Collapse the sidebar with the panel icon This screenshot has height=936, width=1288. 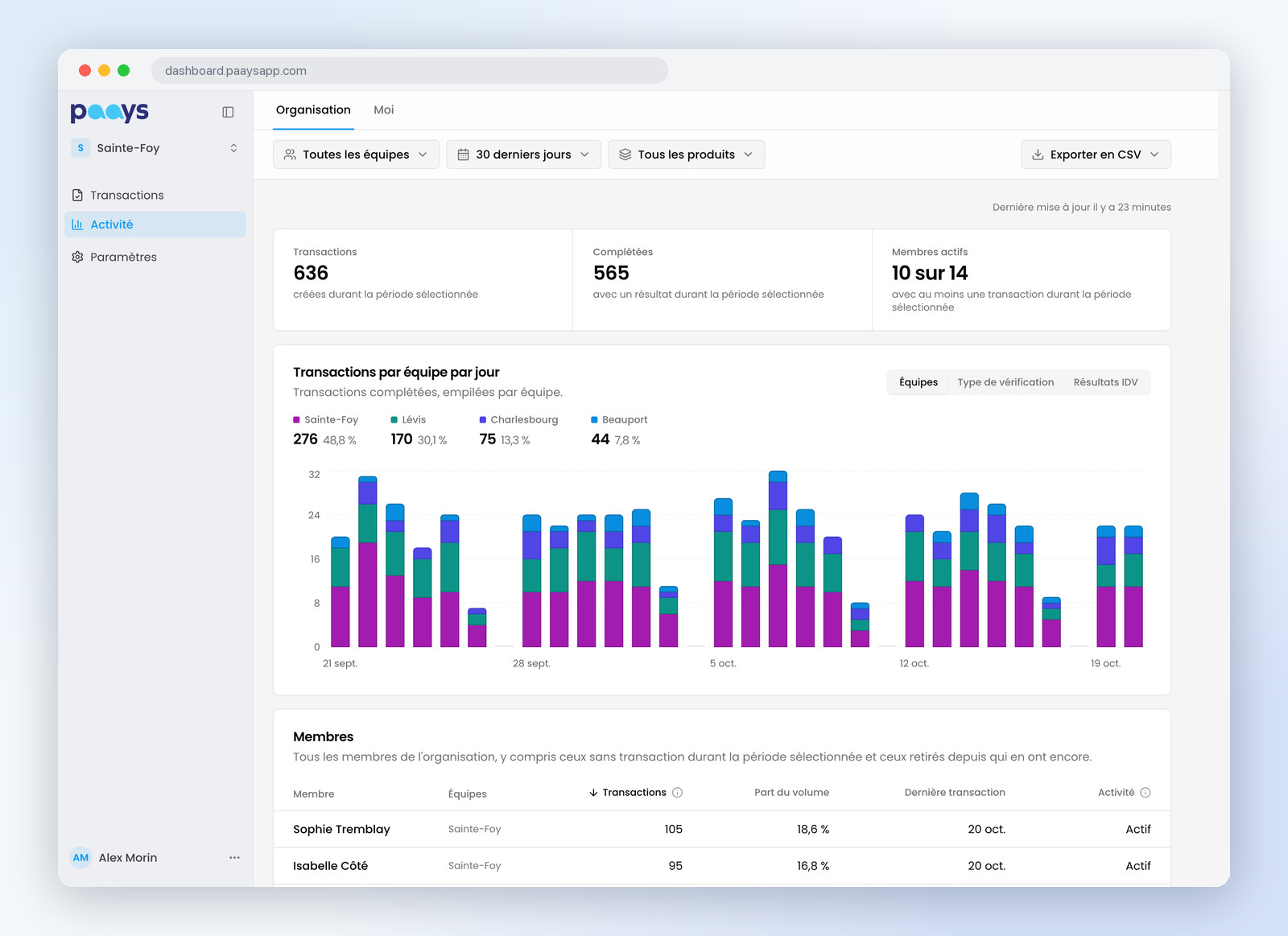(x=228, y=112)
